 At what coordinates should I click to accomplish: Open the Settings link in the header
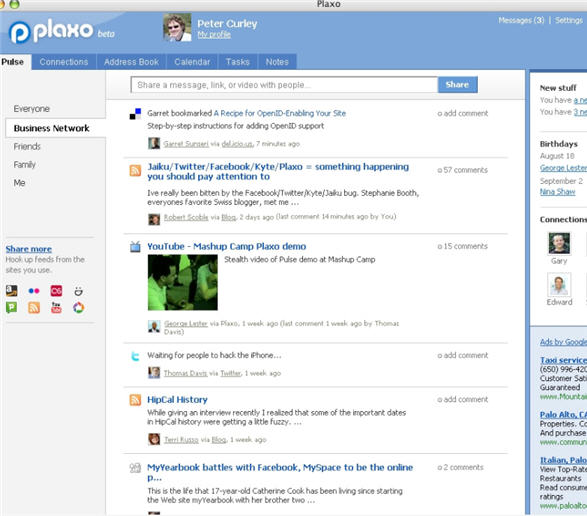click(569, 20)
